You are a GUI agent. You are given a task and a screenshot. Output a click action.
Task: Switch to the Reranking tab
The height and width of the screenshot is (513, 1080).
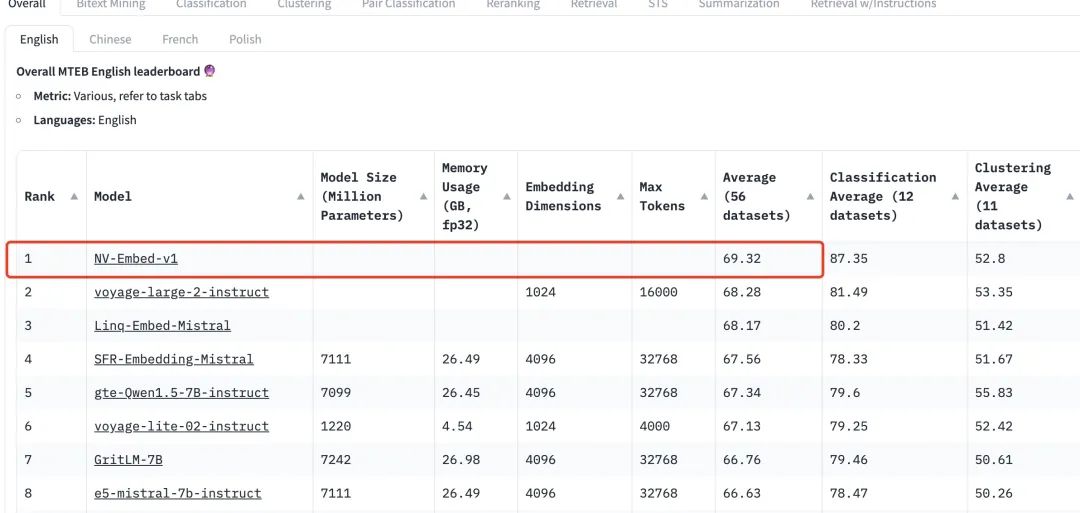pos(512,4)
